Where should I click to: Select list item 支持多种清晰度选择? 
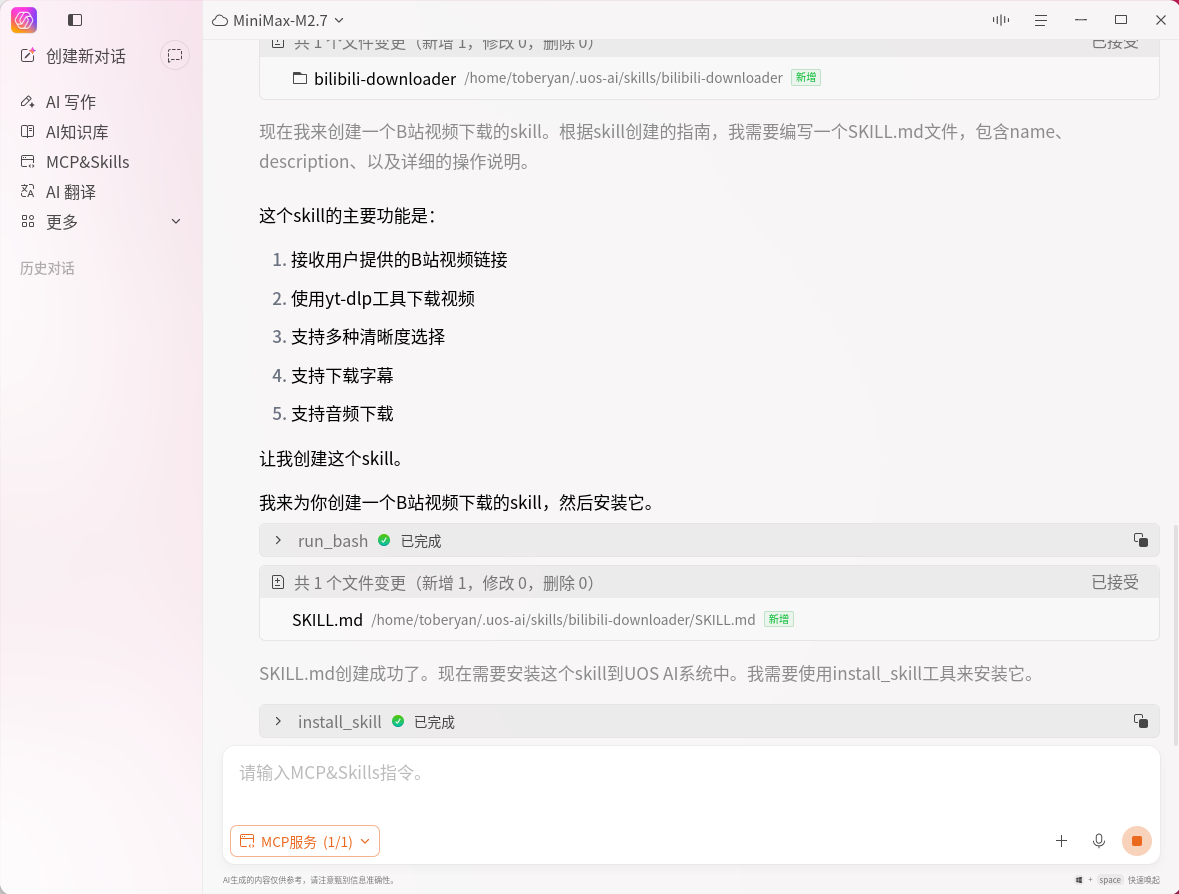368,337
